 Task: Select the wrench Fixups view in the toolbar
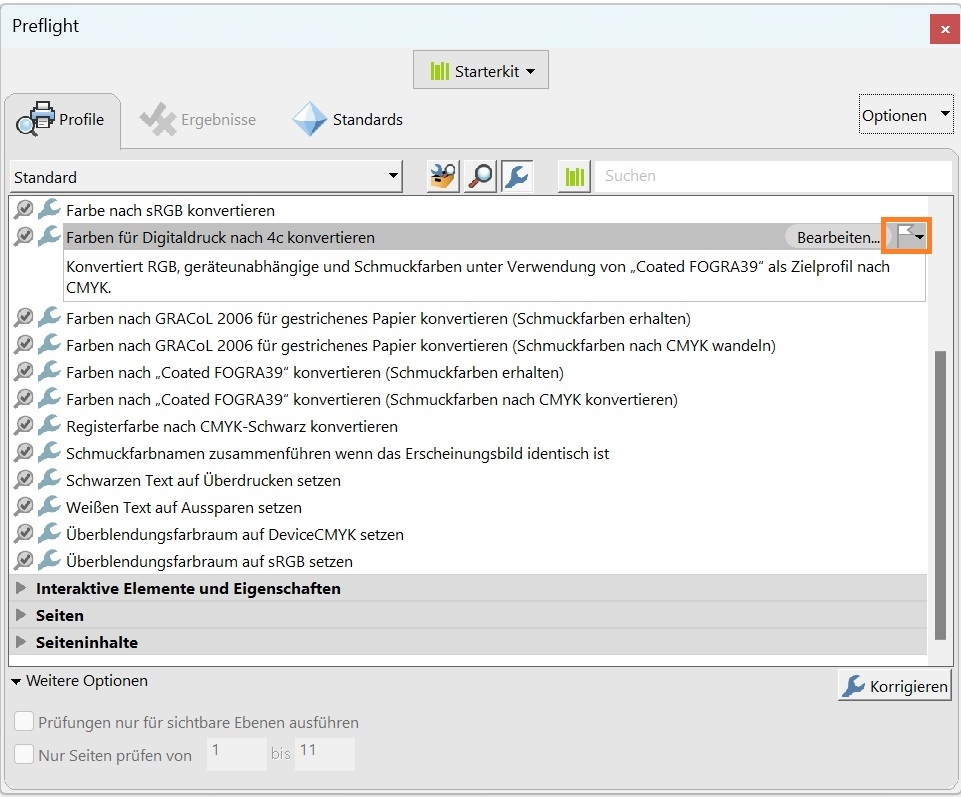(x=516, y=175)
